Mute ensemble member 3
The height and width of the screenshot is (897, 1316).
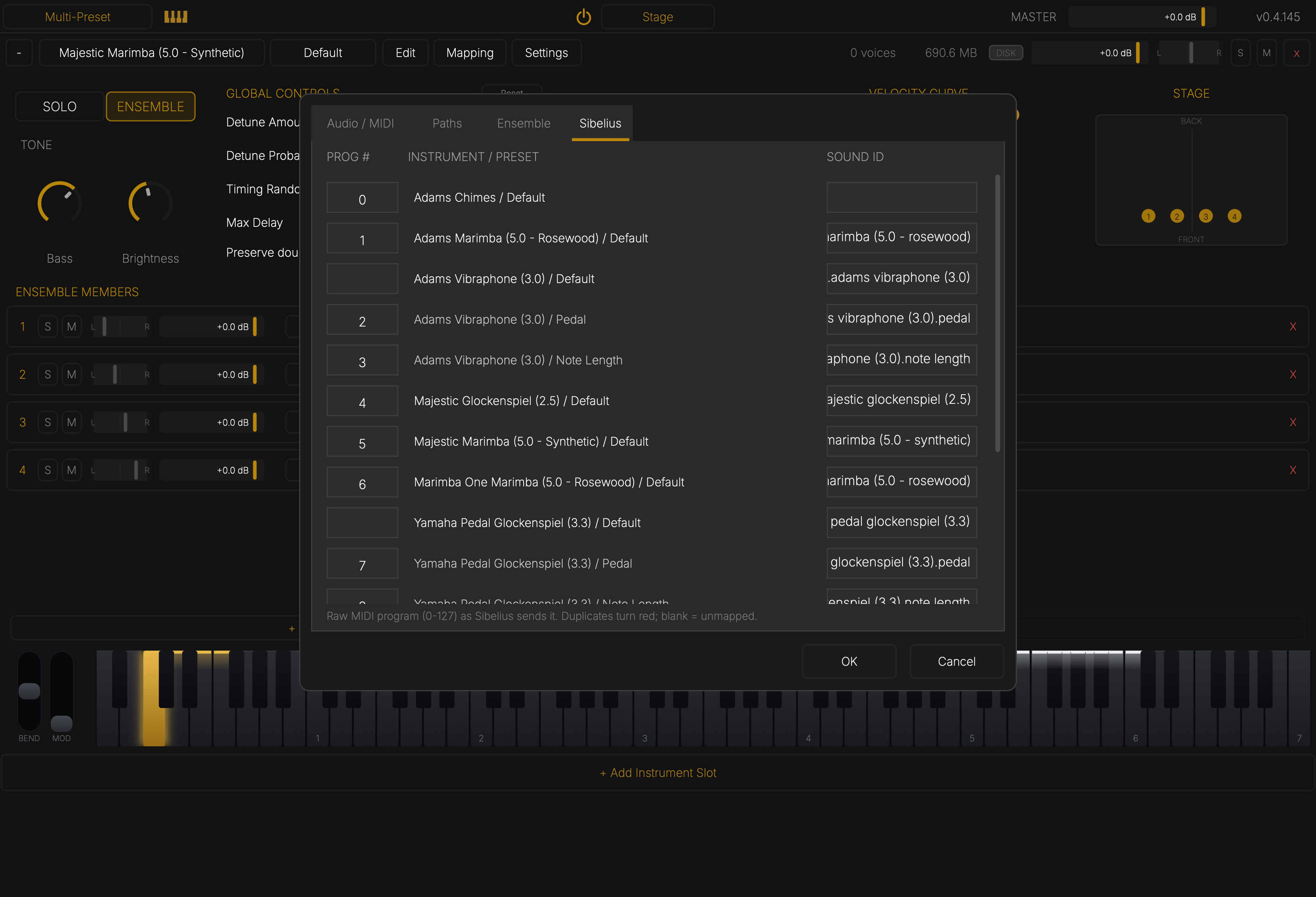(x=71, y=422)
